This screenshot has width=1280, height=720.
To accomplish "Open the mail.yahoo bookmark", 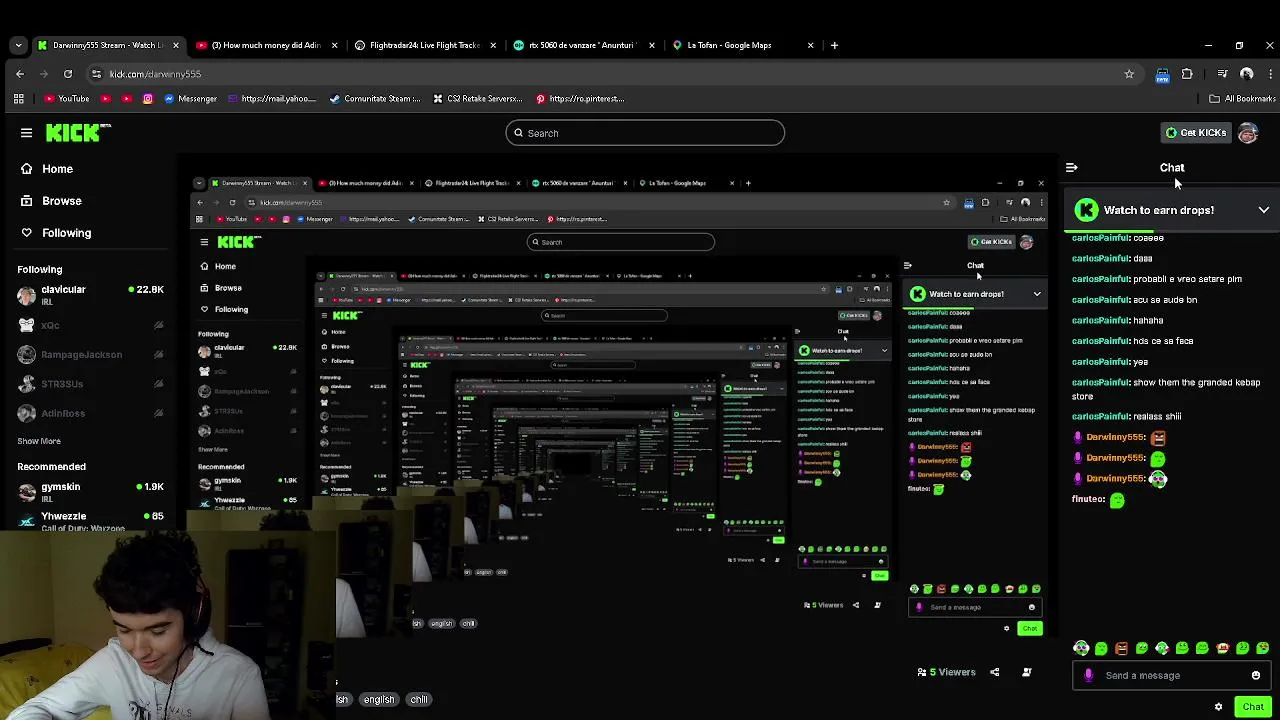I will coord(271,99).
